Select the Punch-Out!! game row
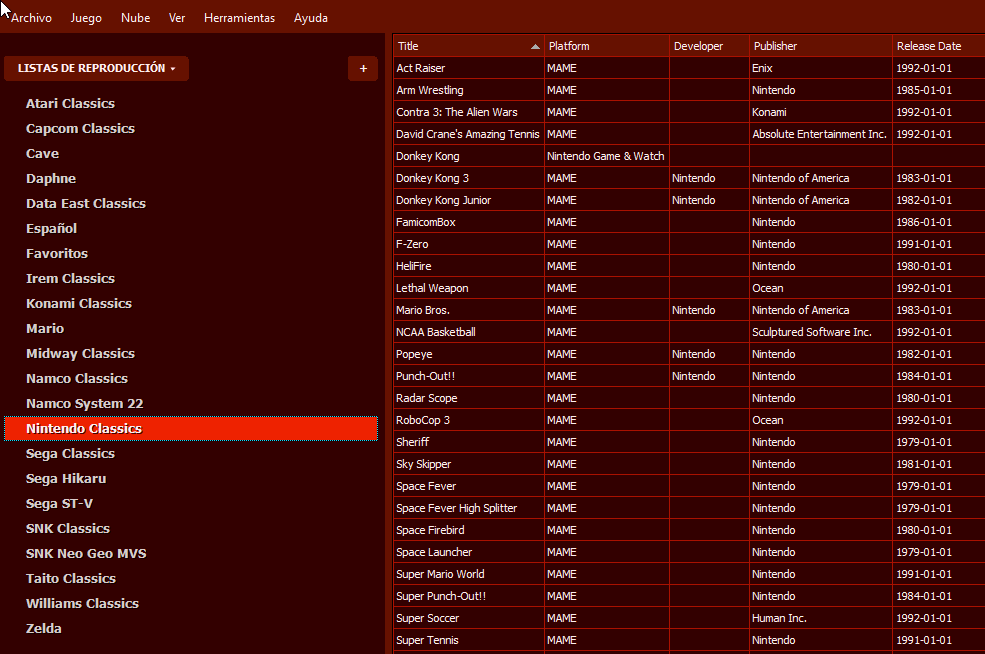985x654 pixels. (x=689, y=376)
